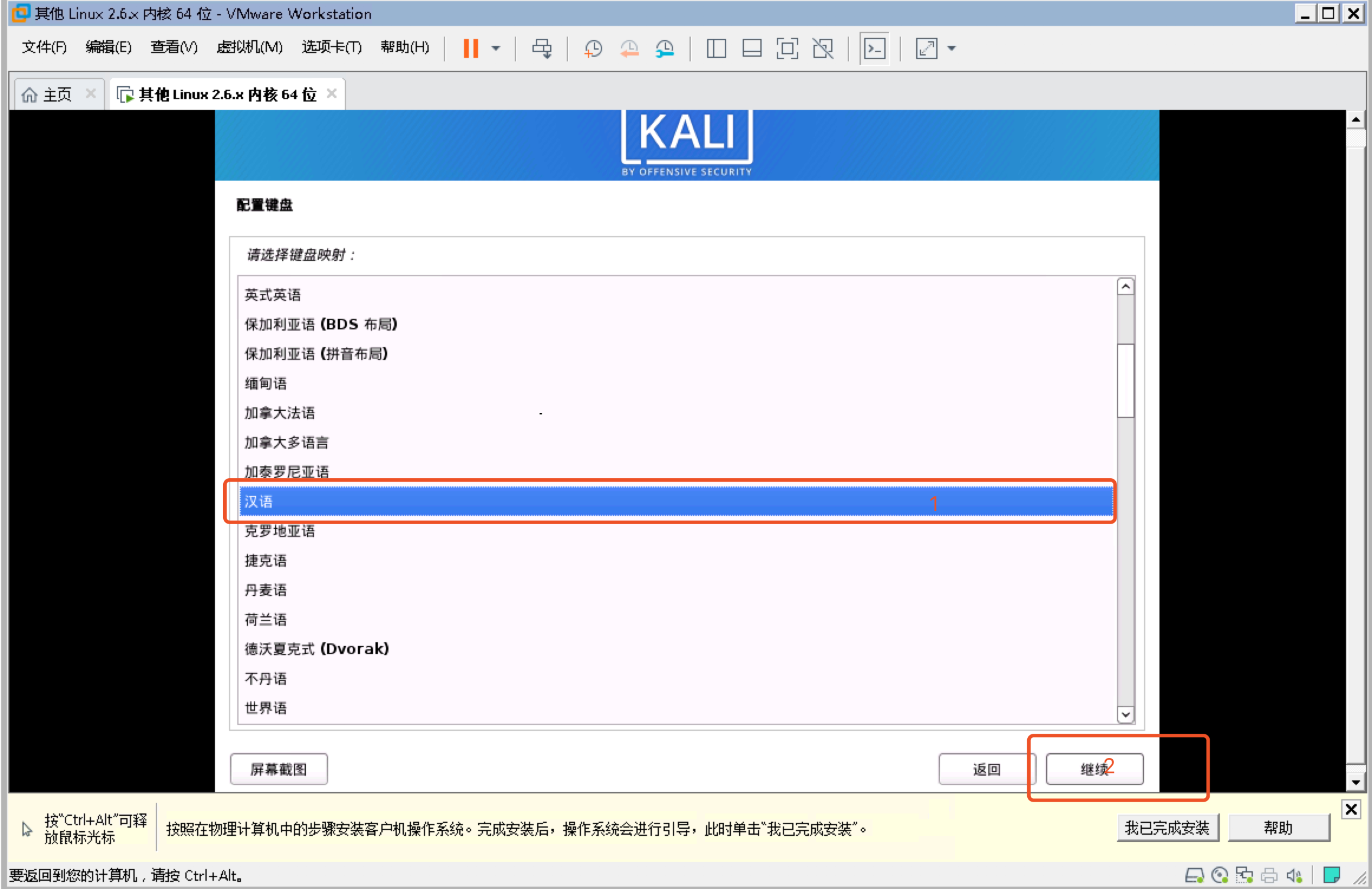
Task: Open the snapshot manager icon
Action: pos(665,48)
